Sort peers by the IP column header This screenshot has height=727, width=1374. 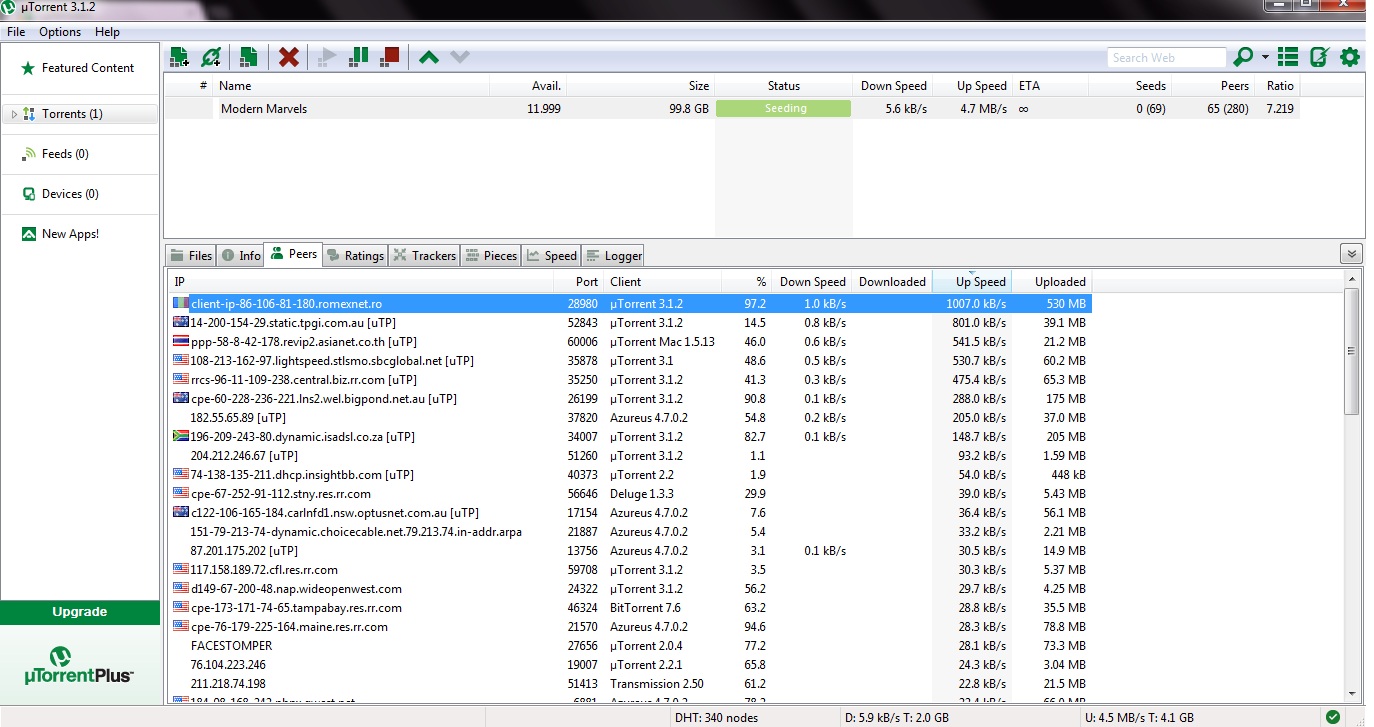coord(360,282)
